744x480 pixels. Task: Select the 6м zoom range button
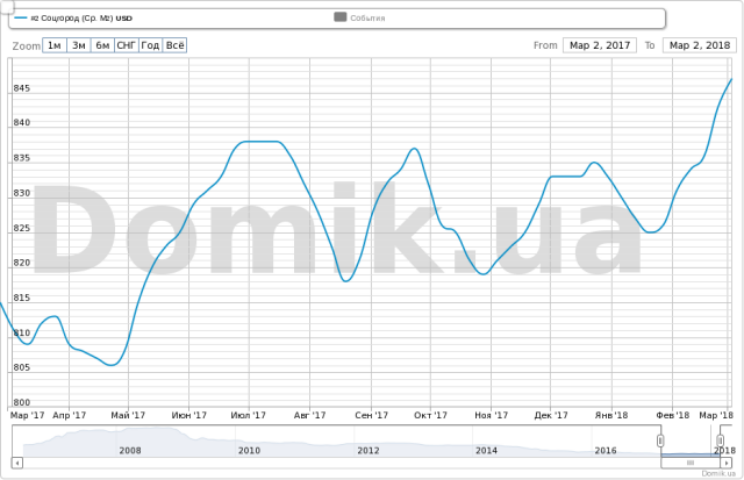pos(102,46)
